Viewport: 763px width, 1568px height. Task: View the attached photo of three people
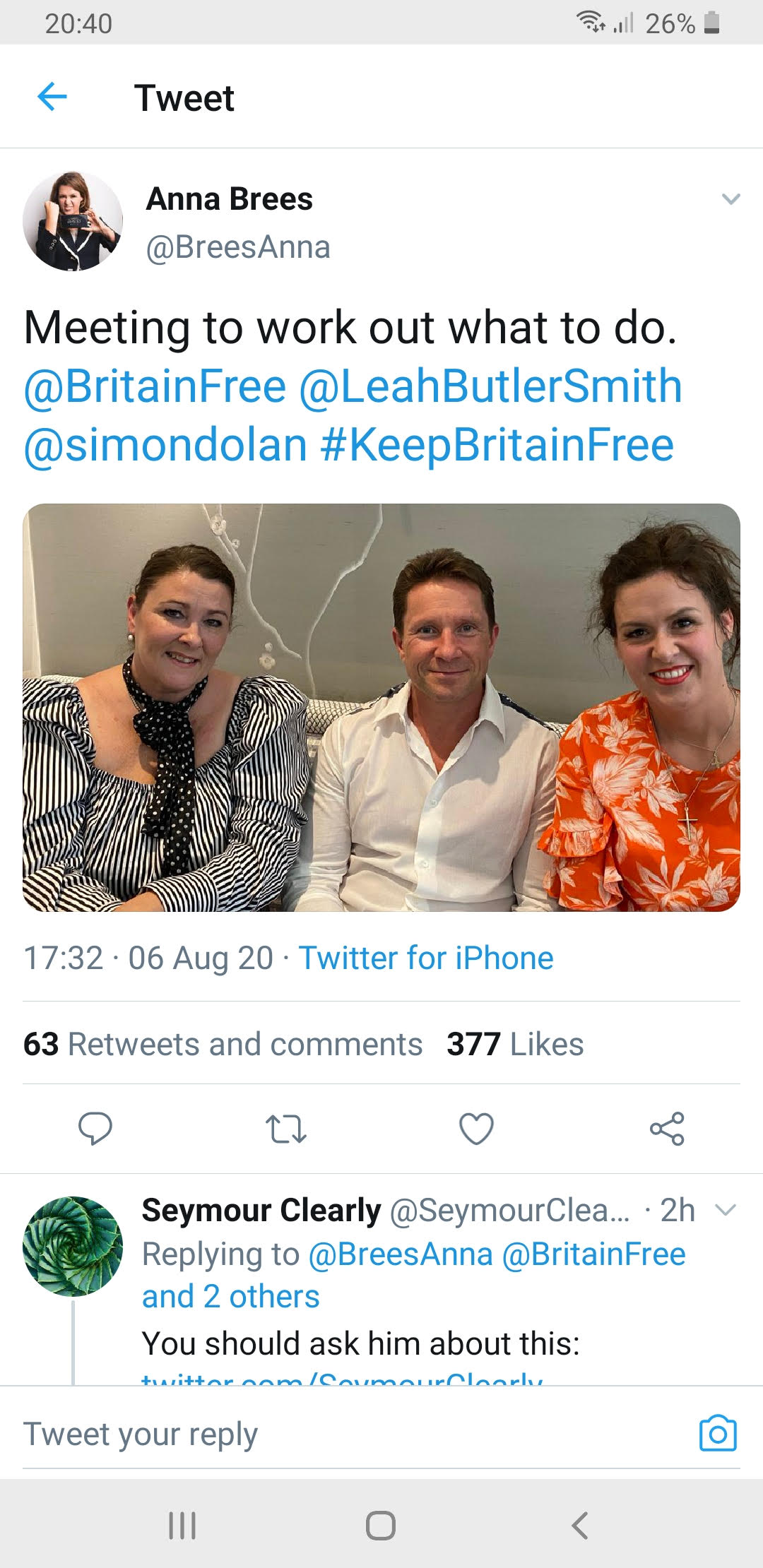coord(381,707)
